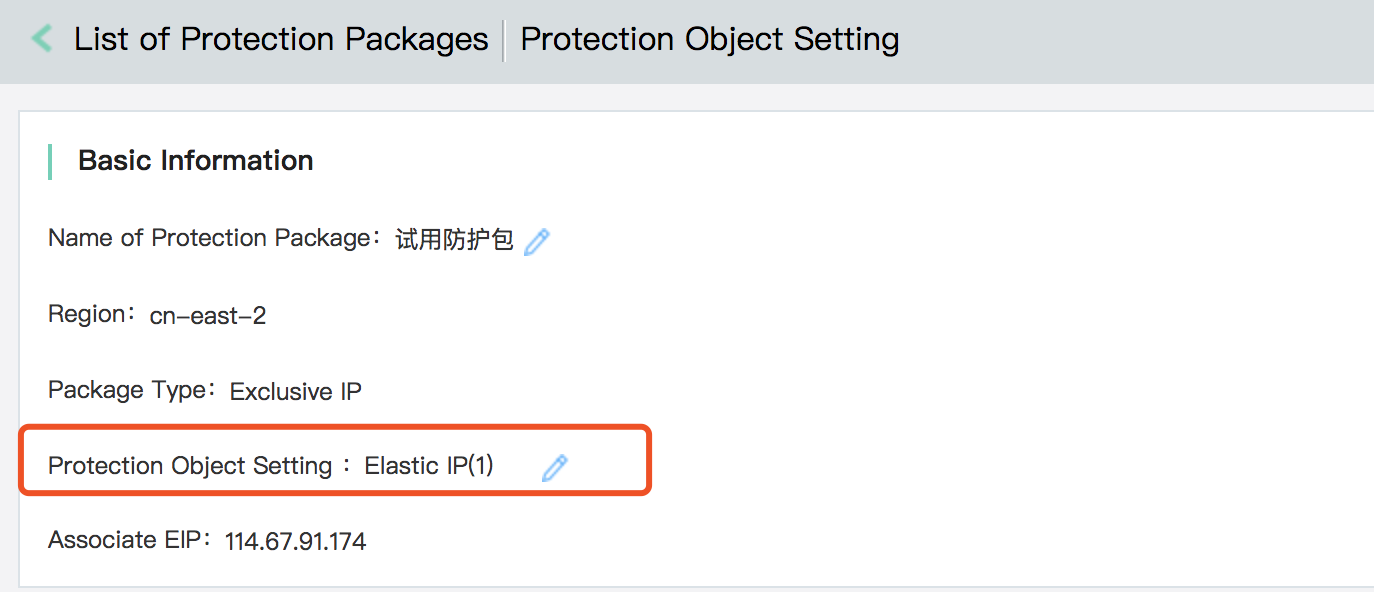Click the Package Type label
Screen dimensions: 1374x592
point(132,390)
